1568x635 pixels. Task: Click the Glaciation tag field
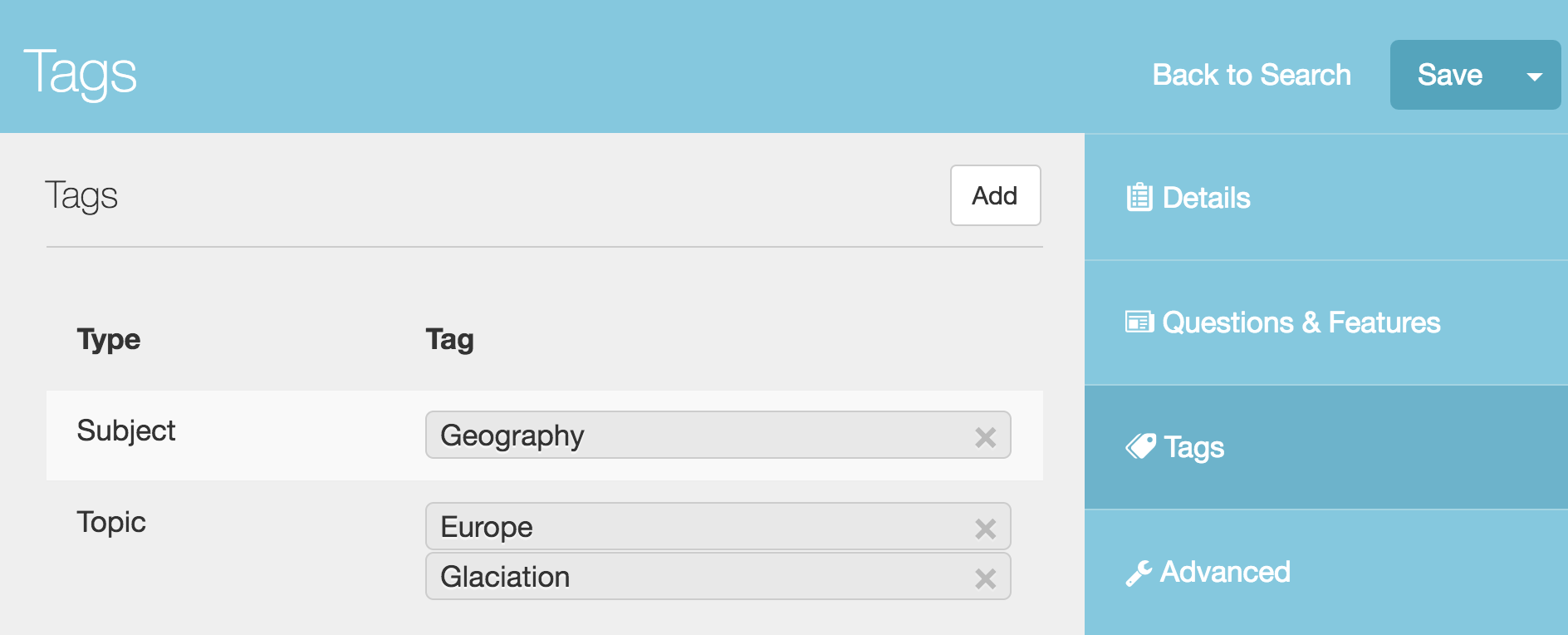pyautogui.click(x=718, y=576)
